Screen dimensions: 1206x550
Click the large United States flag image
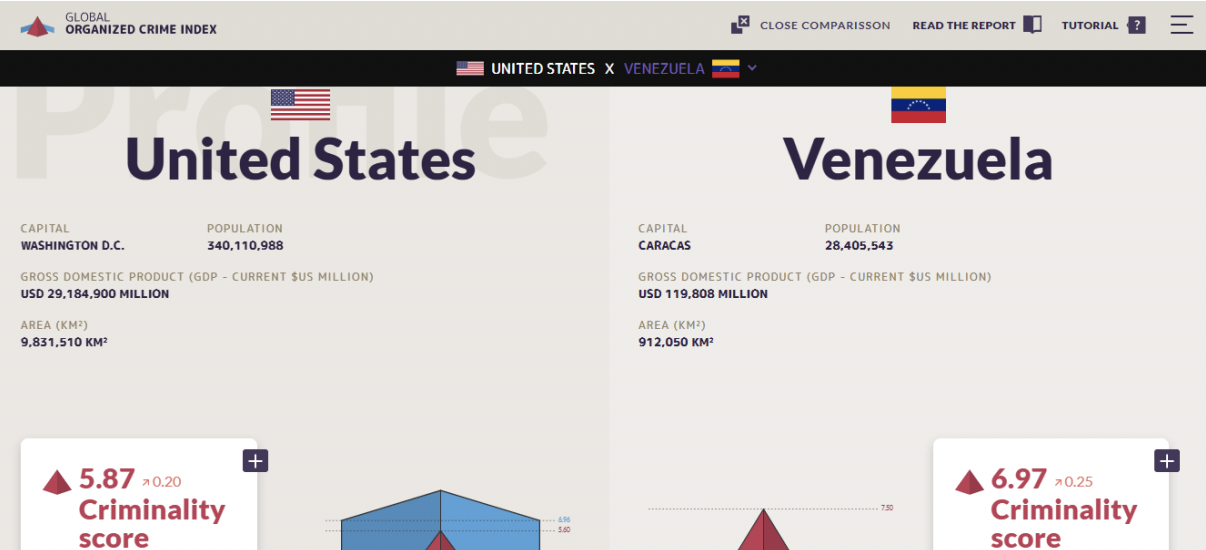(300, 104)
